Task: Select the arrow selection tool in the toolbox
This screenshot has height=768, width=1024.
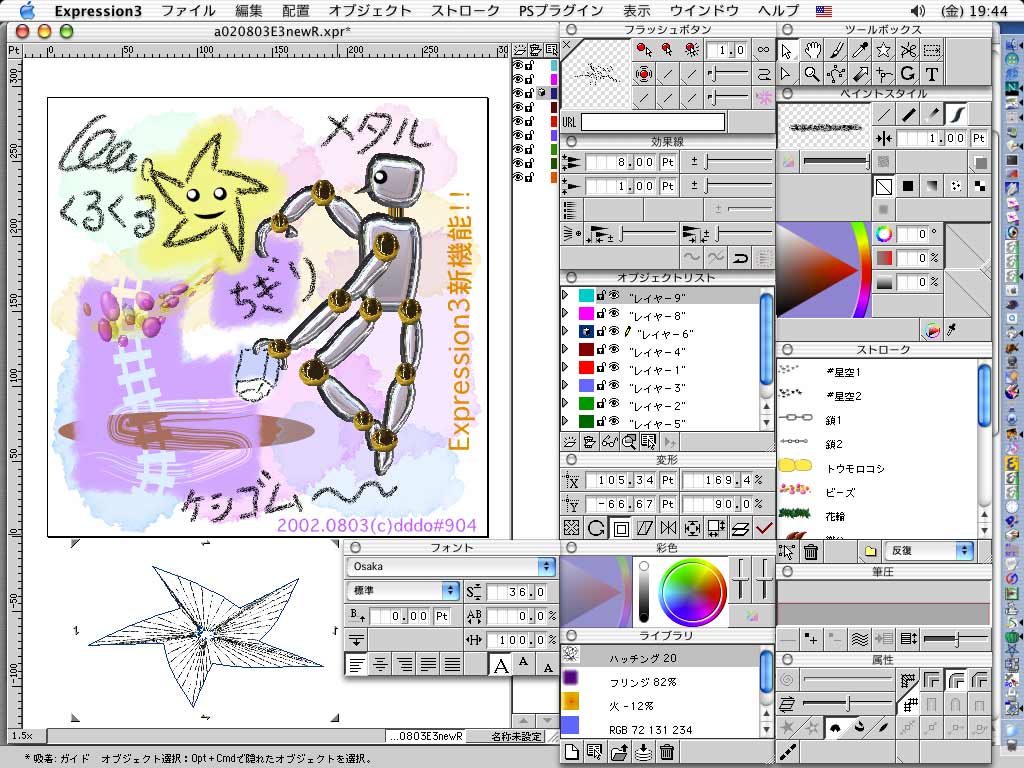Action: click(787, 50)
